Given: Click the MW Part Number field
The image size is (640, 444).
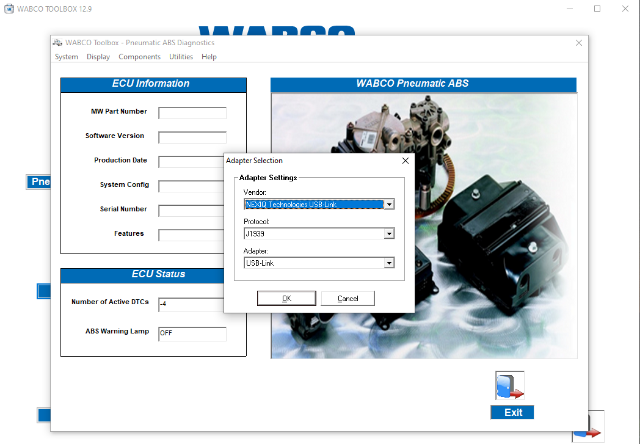Looking at the screenshot, I should [x=192, y=113].
